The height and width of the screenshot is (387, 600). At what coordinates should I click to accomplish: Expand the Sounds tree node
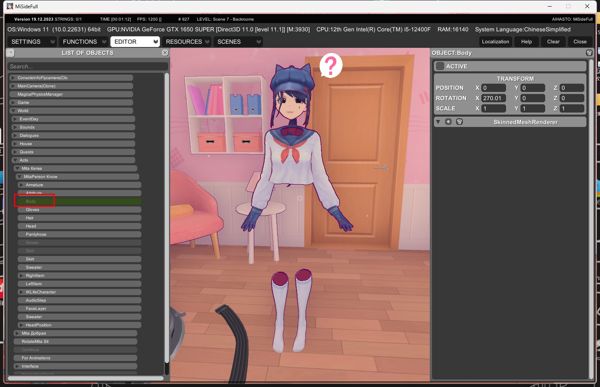click(15, 127)
